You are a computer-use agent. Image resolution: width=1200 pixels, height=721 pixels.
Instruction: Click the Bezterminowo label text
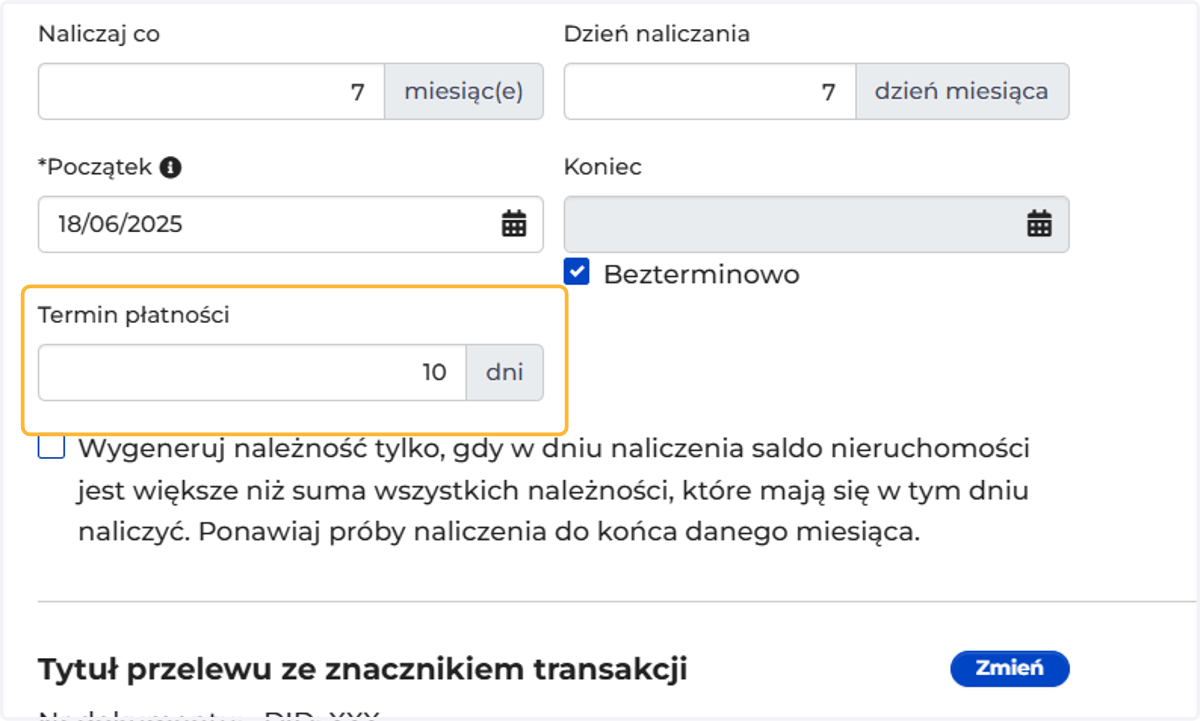click(x=702, y=274)
